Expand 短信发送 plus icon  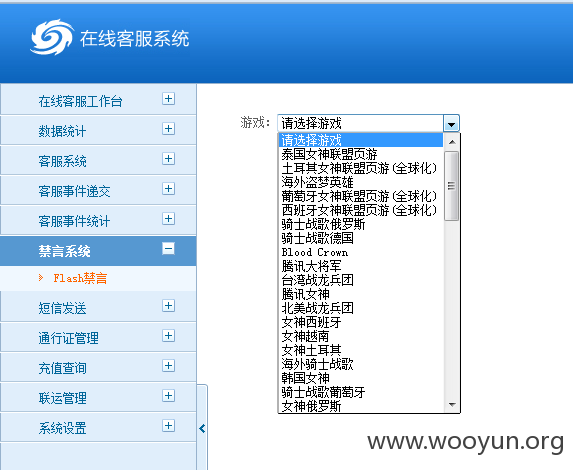(x=168, y=306)
